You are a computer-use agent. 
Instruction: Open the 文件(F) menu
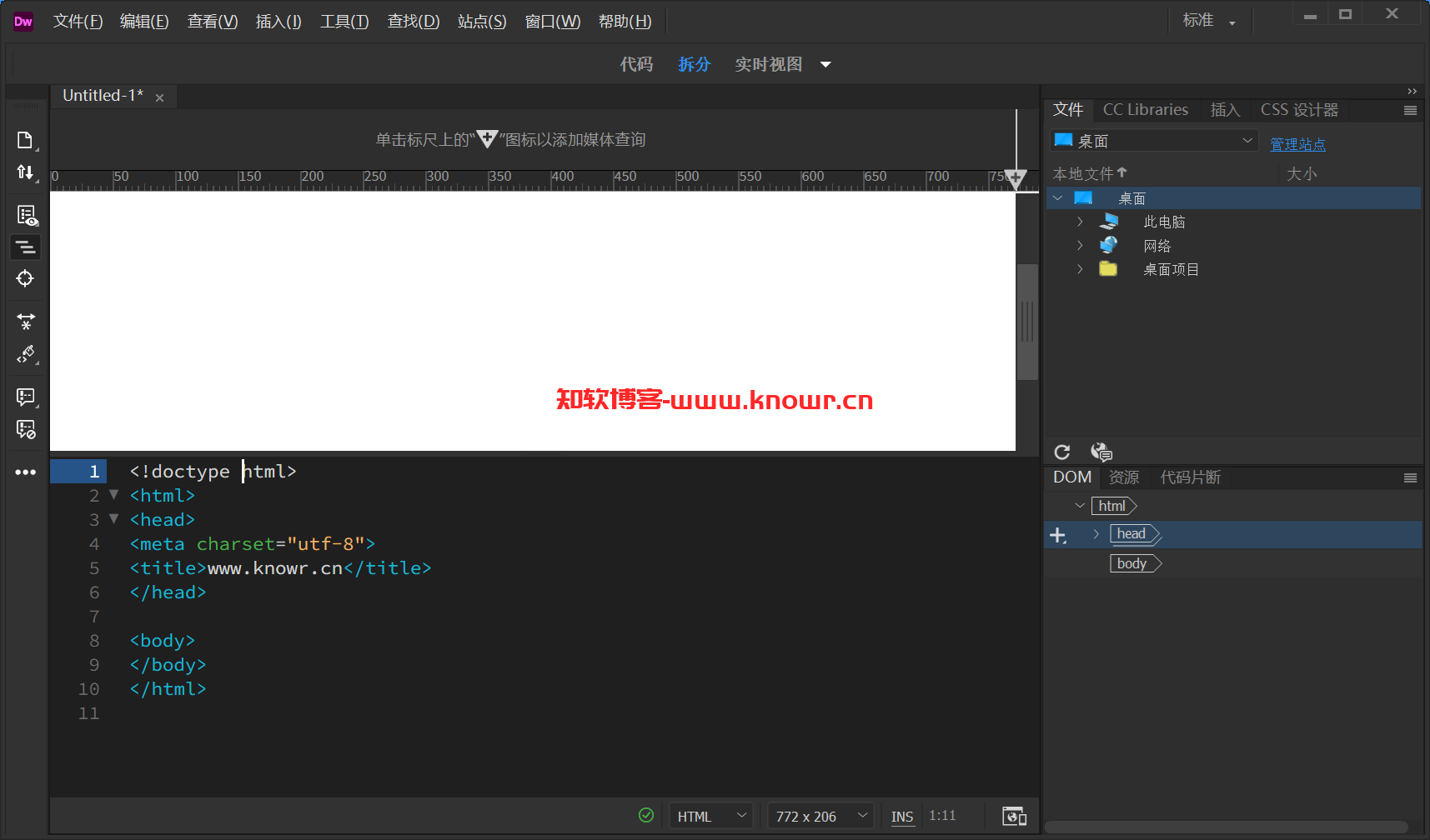click(x=78, y=22)
